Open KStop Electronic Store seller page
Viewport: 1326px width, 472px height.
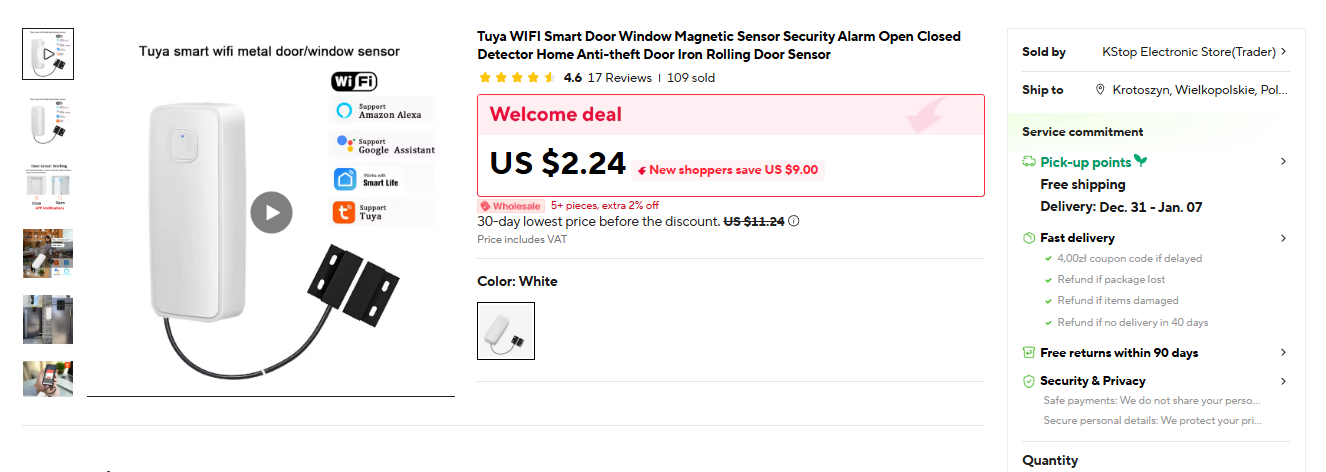coord(1188,52)
